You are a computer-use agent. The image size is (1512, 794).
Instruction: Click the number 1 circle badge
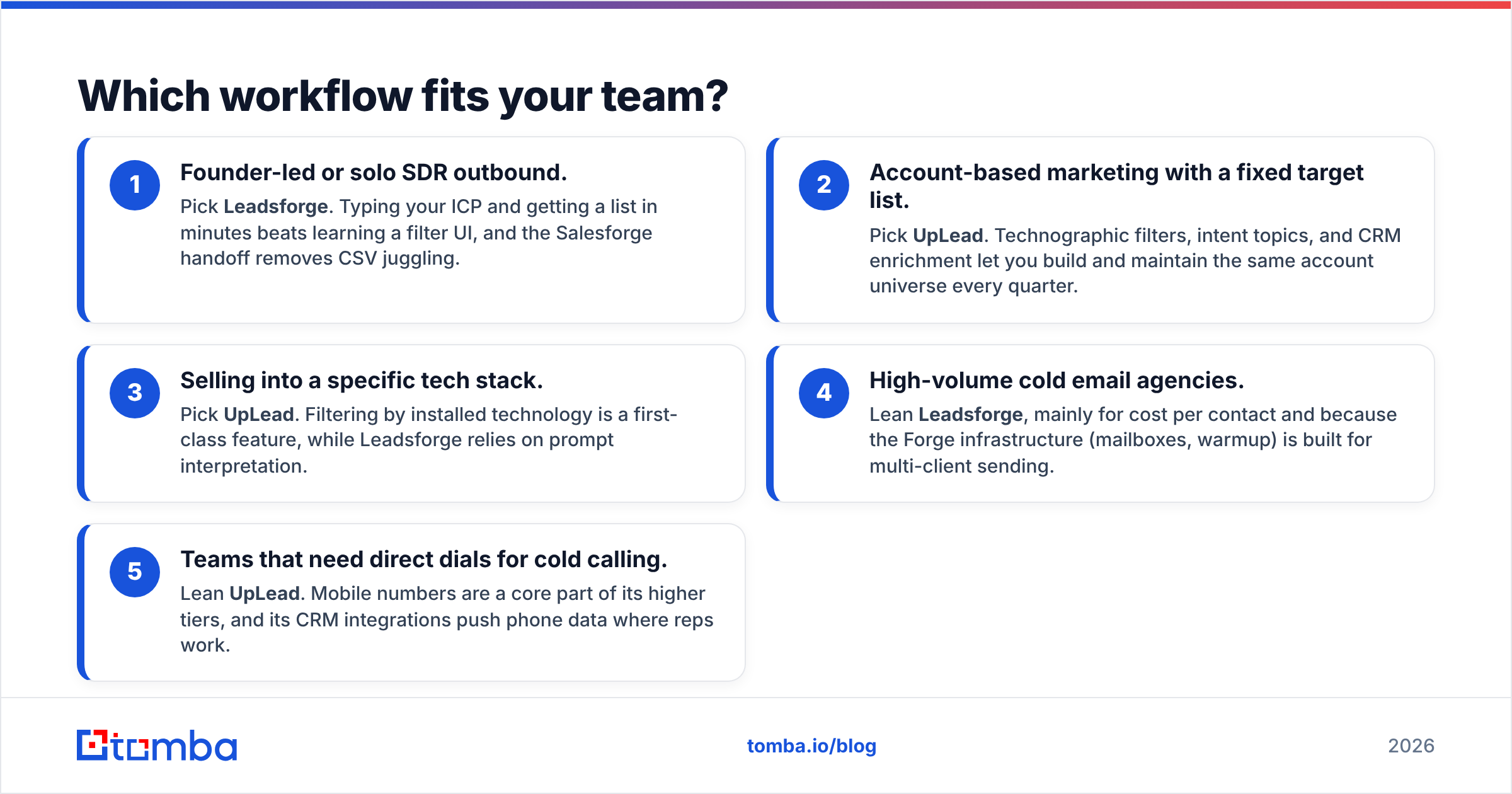click(135, 185)
